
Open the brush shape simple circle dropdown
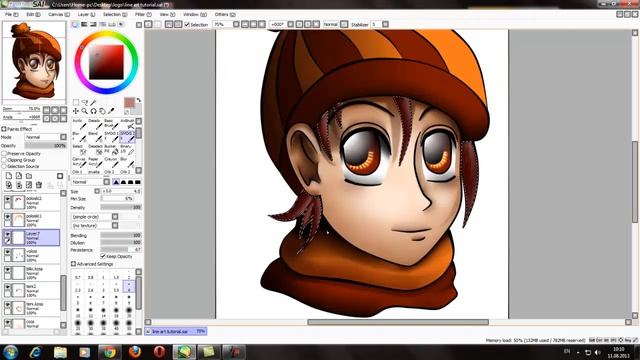(x=115, y=217)
